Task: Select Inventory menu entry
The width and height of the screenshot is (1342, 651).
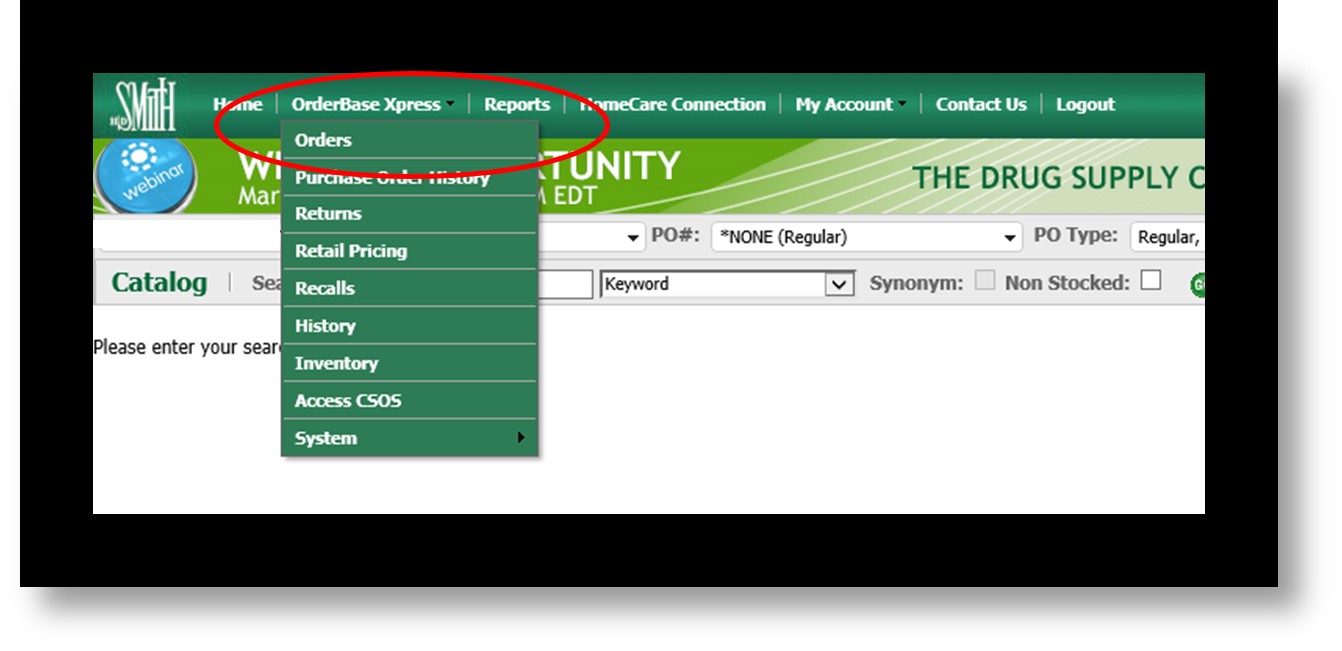Action: point(410,363)
